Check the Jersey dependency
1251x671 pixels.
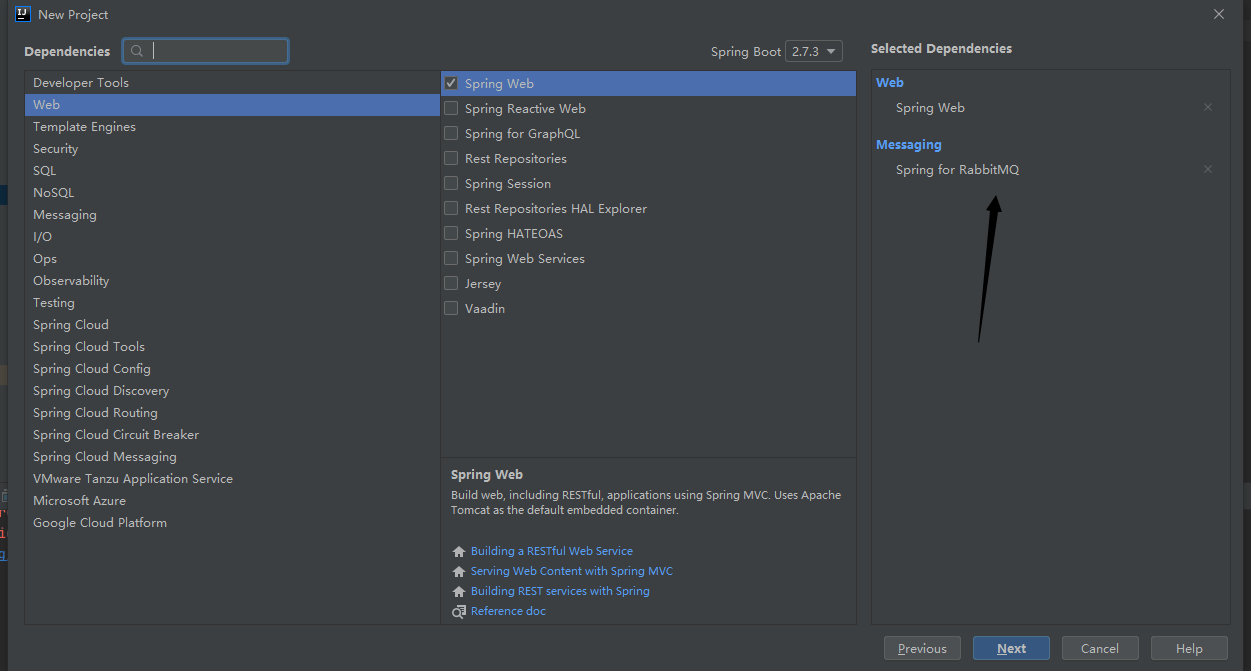coord(451,283)
